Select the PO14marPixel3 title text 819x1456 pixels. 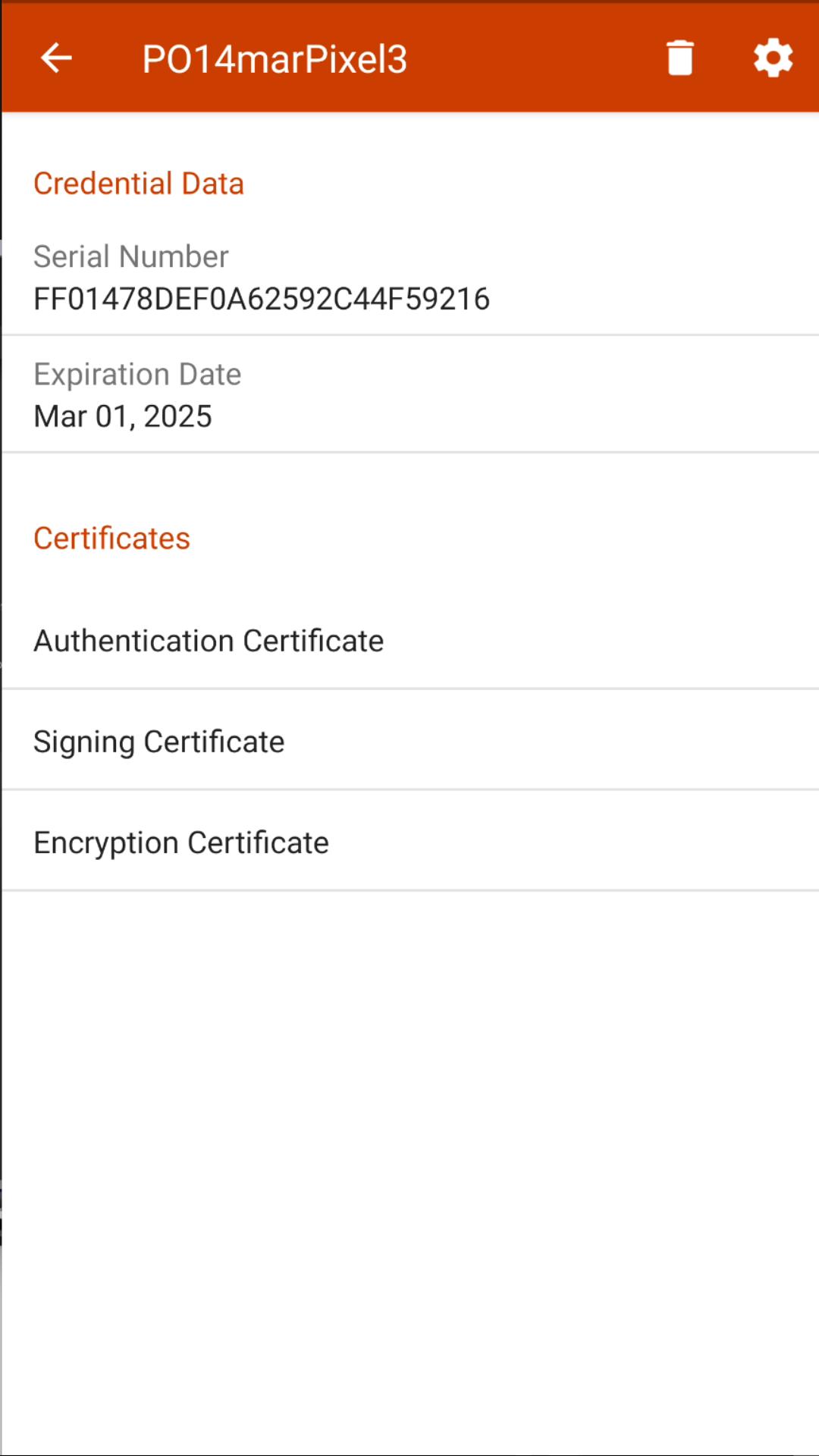click(275, 59)
